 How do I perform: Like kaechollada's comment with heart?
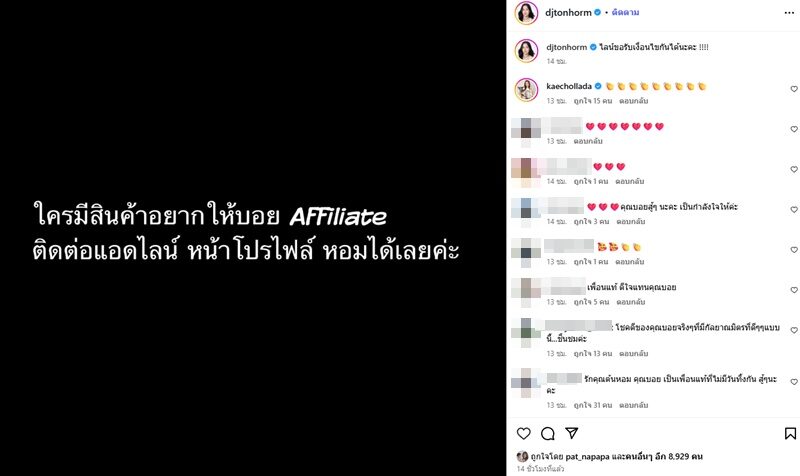794,89
